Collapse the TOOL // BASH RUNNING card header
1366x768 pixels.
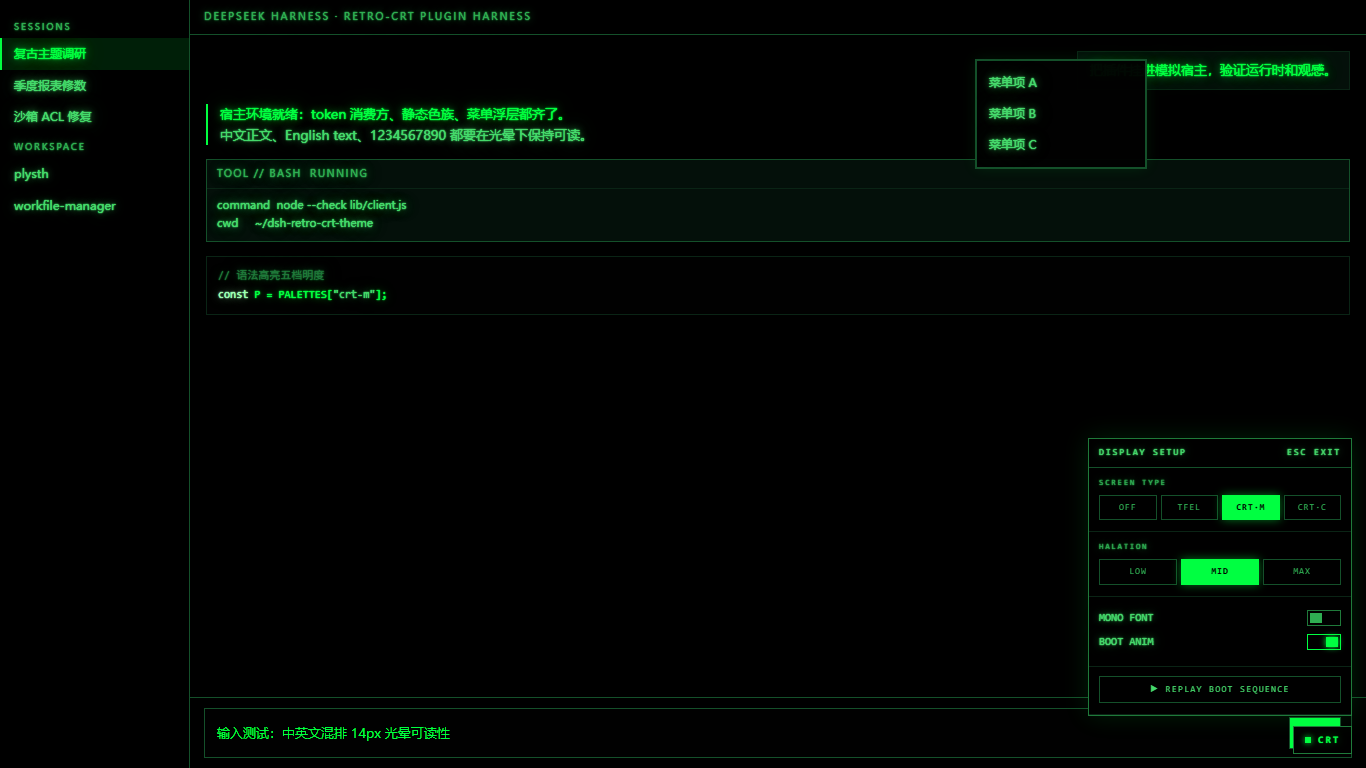point(778,174)
